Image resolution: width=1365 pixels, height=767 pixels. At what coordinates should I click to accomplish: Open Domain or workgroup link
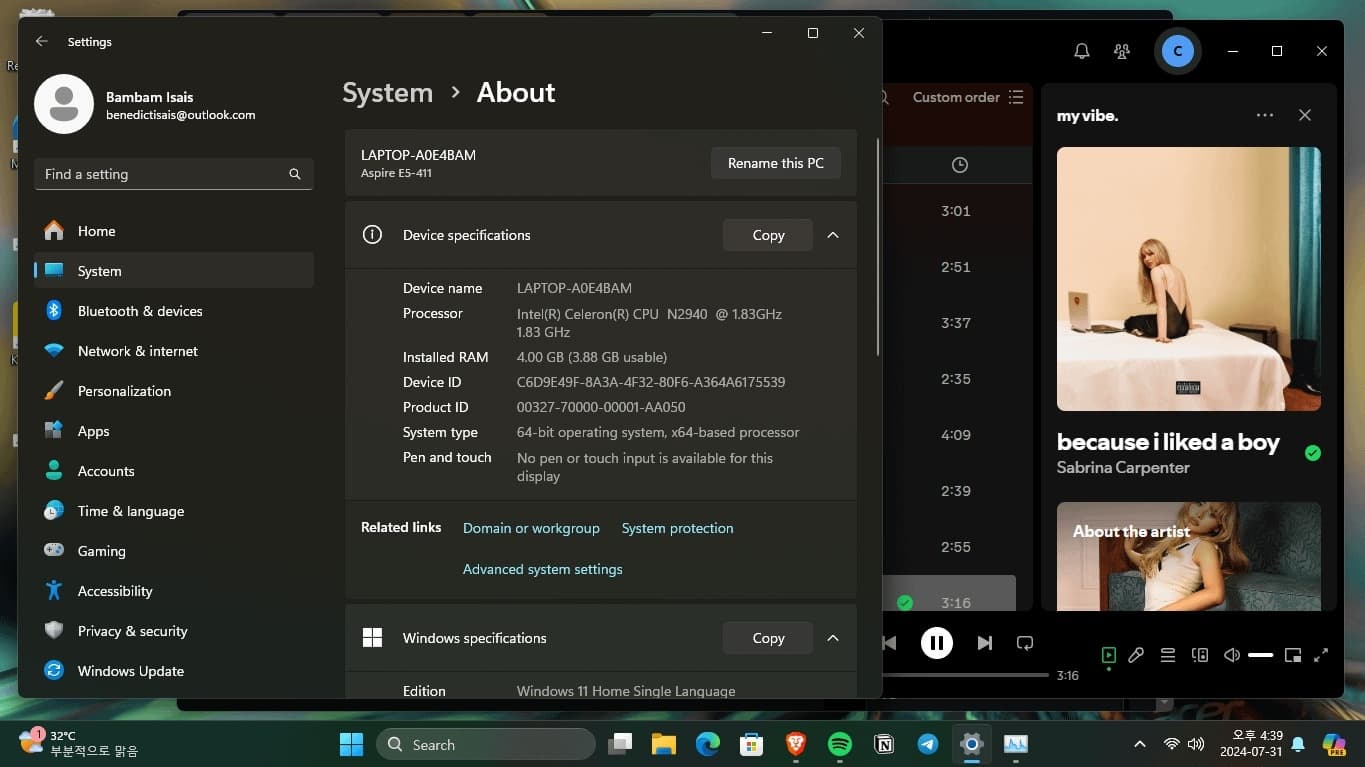pyautogui.click(x=531, y=528)
